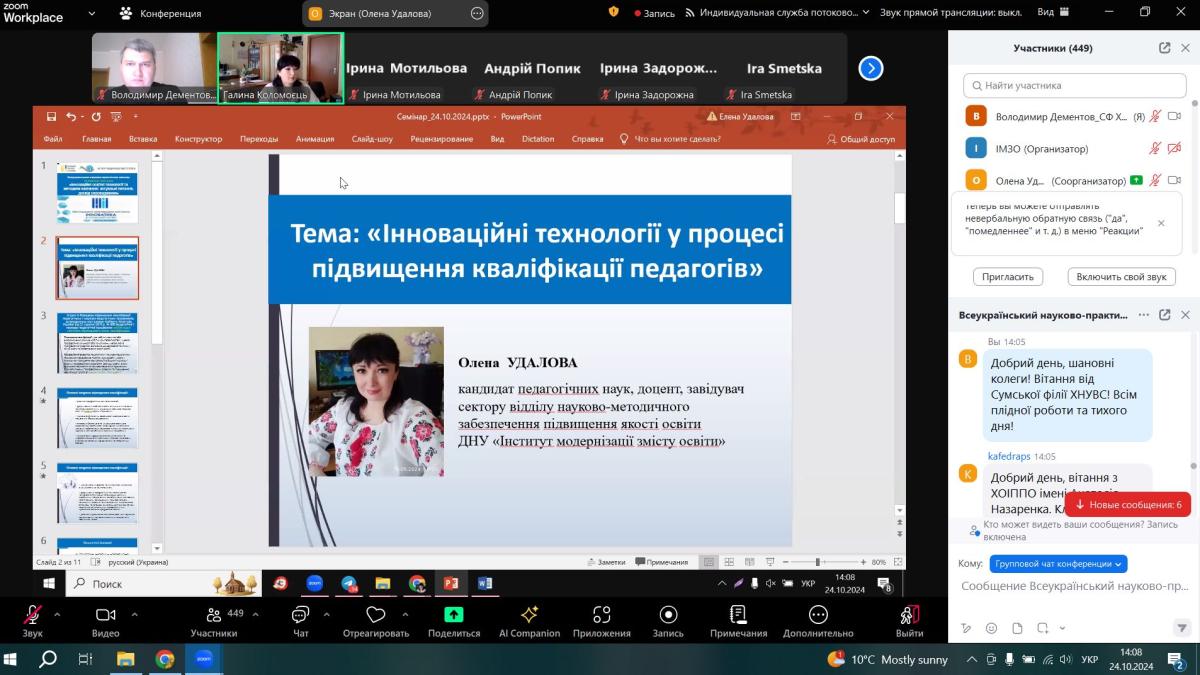Open the Чат chat tab

(300, 614)
